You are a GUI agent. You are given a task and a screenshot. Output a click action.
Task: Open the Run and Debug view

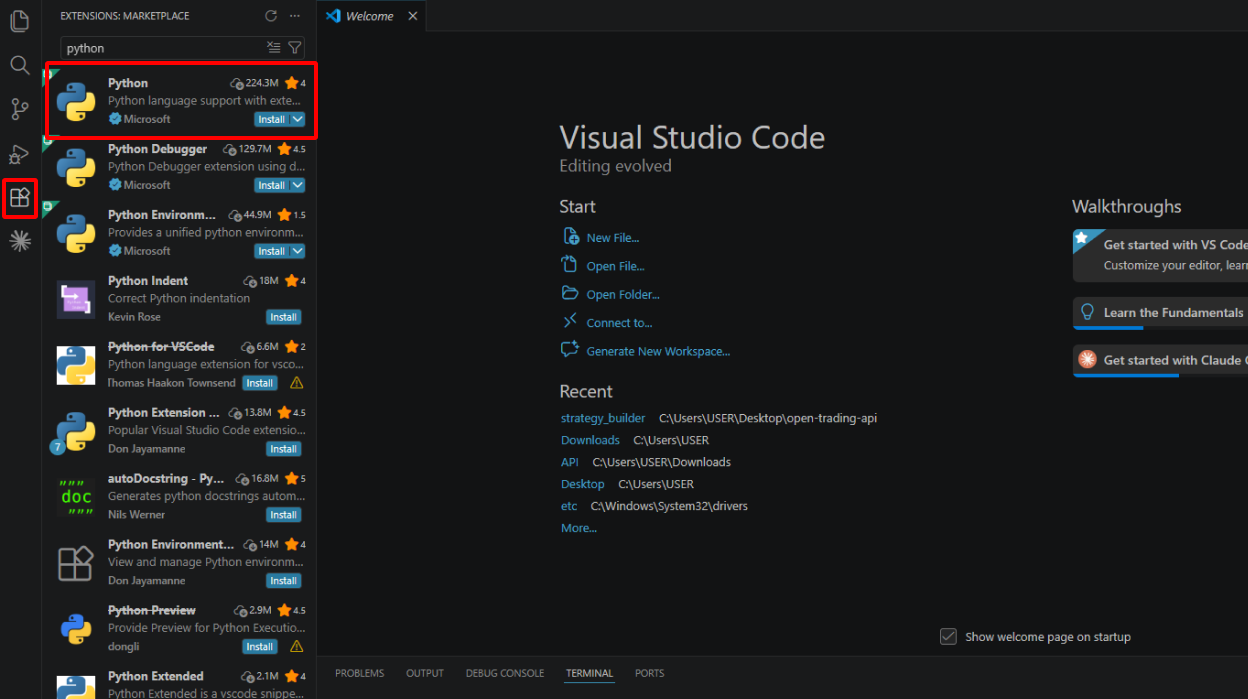tap(19, 153)
